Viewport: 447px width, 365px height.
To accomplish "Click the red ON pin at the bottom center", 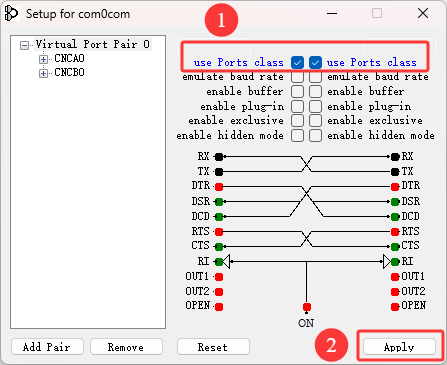I will pyautogui.click(x=307, y=307).
